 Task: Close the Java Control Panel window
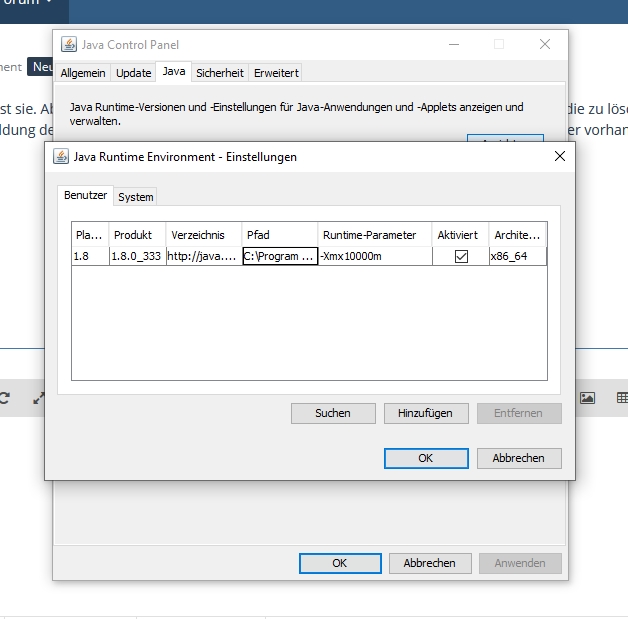[545, 44]
